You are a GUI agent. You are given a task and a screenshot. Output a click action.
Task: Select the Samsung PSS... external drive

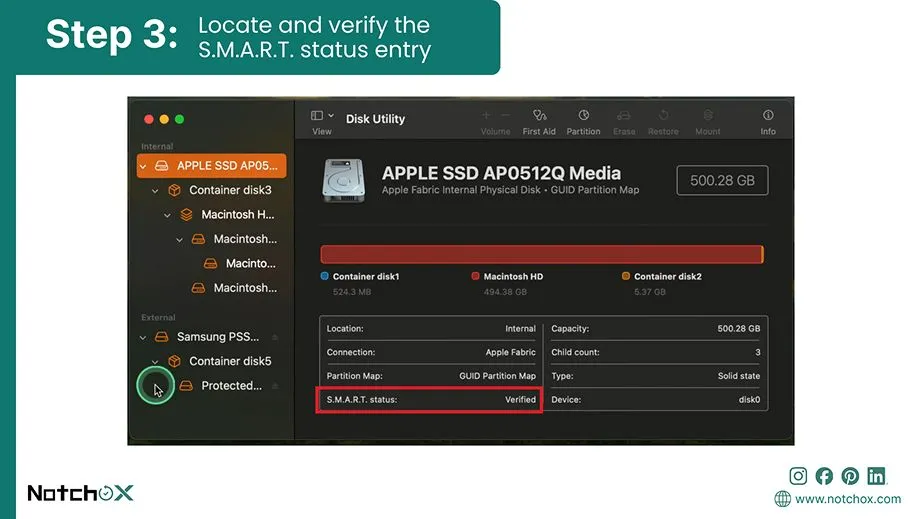218,337
